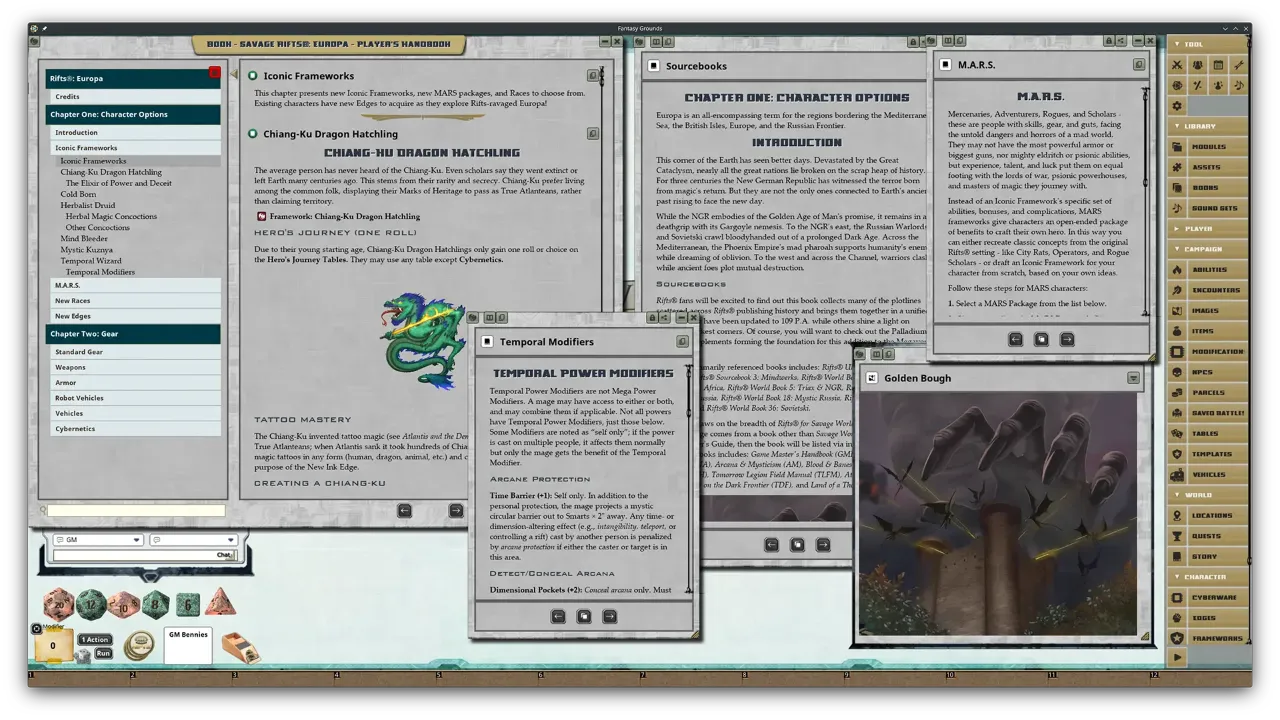Roll the d20 die
The image size is (1280, 720).
(58, 604)
